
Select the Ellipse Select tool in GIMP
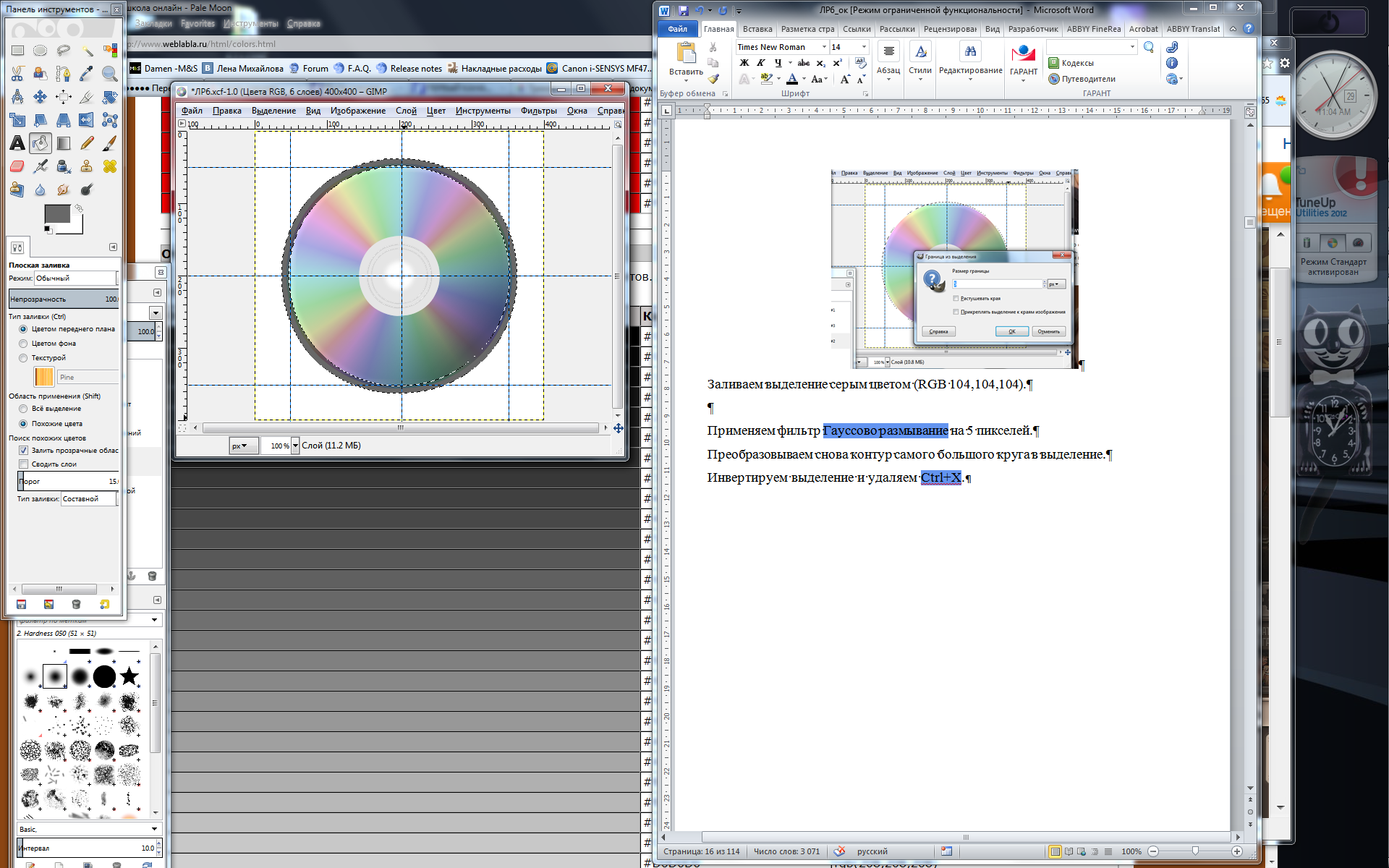(41, 51)
